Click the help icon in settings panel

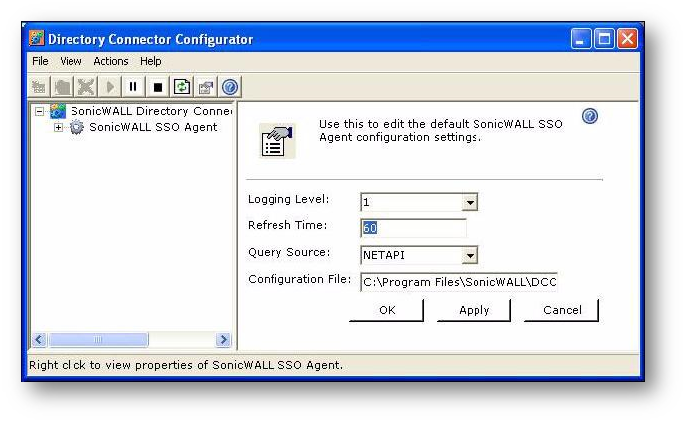coord(589,117)
